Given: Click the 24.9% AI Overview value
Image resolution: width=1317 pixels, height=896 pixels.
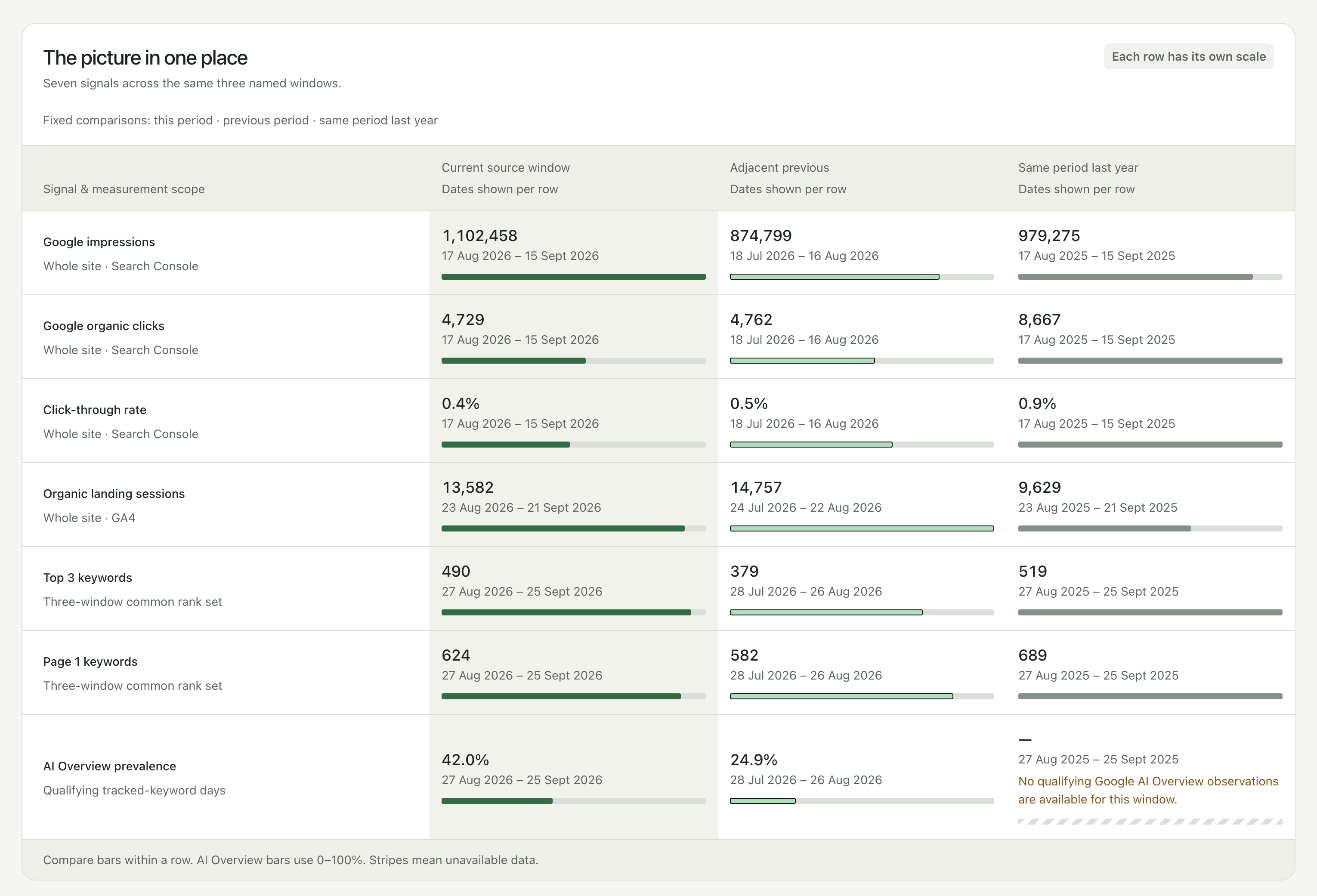Looking at the screenshot, I should [x=753, y=760].
